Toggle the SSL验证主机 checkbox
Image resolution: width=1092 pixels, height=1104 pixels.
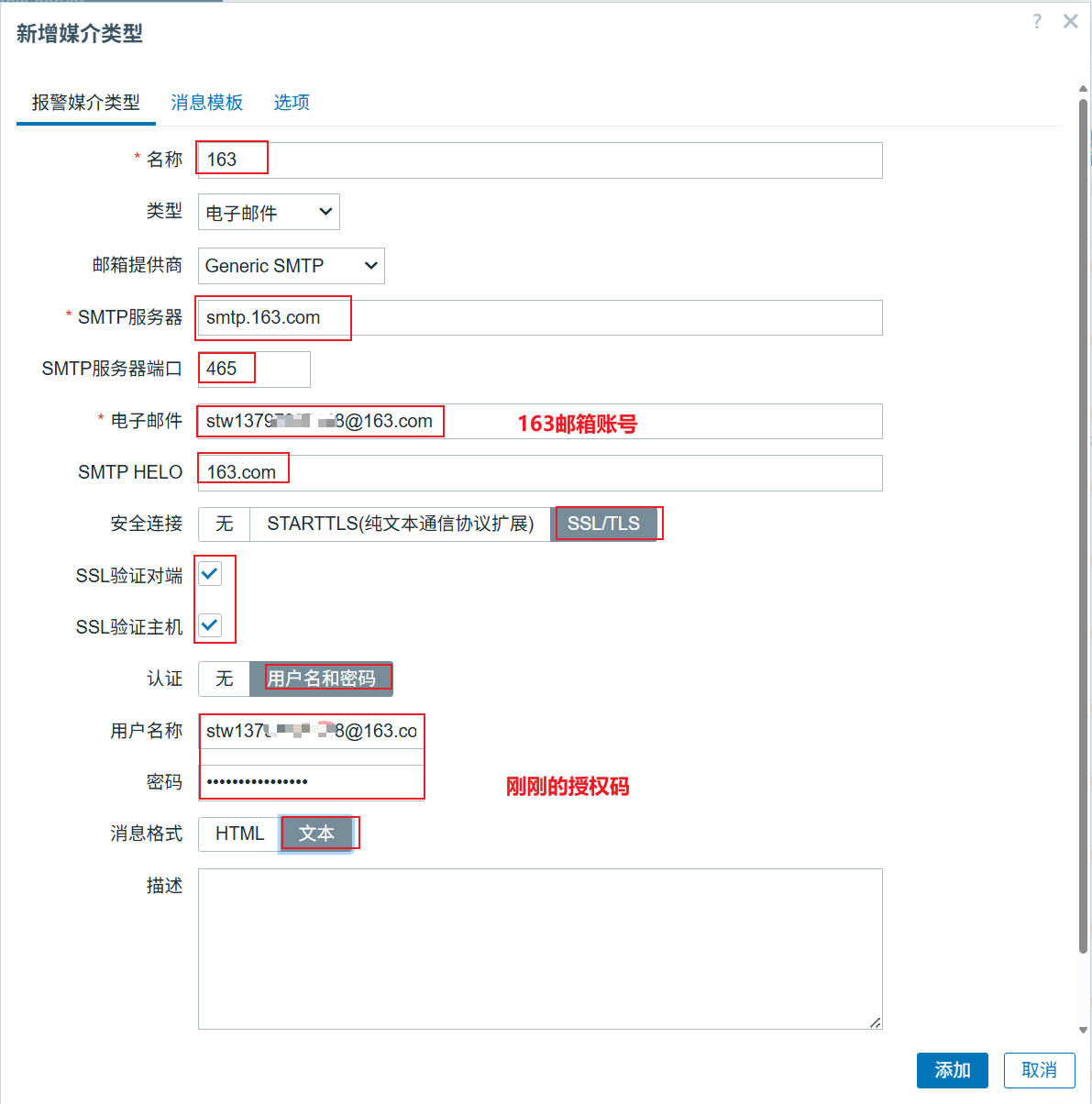pos(210,625)
